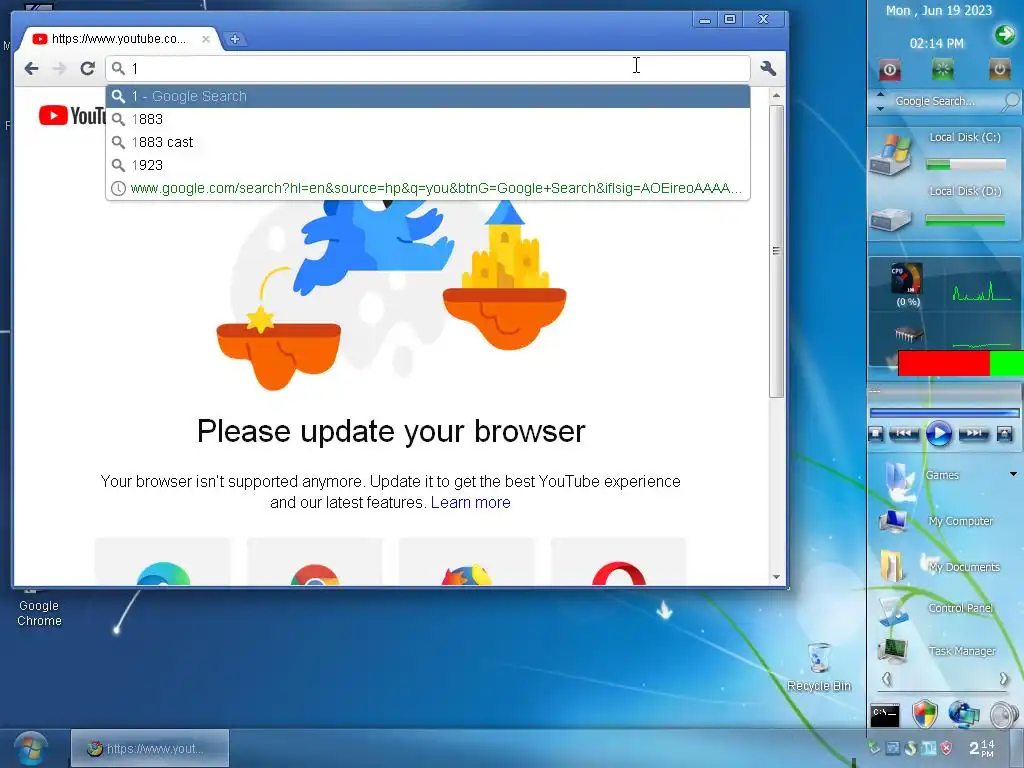Click the browser forward arrow

click(x=59, y=69)
